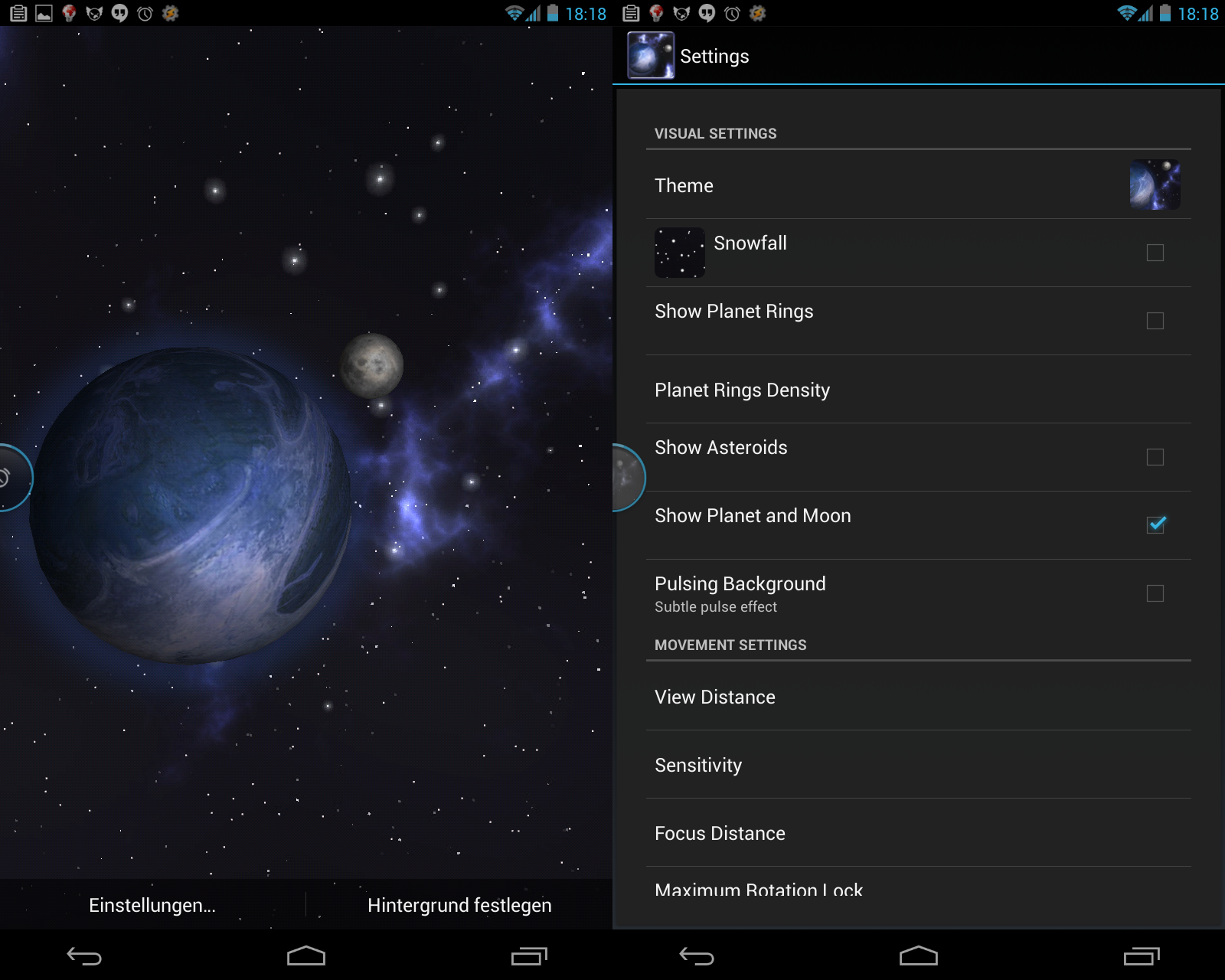Screen dimensions: 1225x980
Task: Enable the Pulsing Background checkbox
Action: (x=1155, y=593)
